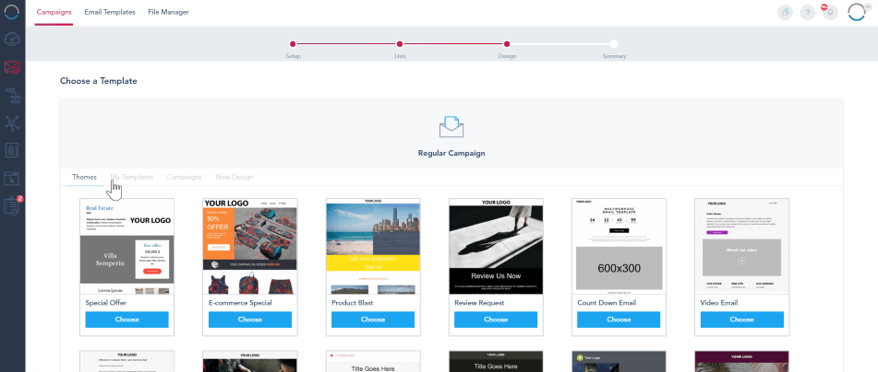Open the automation workflow sidebar icon
Image resolution: width=878 pixels, height=372 pixels.
[x=12, y=96]
